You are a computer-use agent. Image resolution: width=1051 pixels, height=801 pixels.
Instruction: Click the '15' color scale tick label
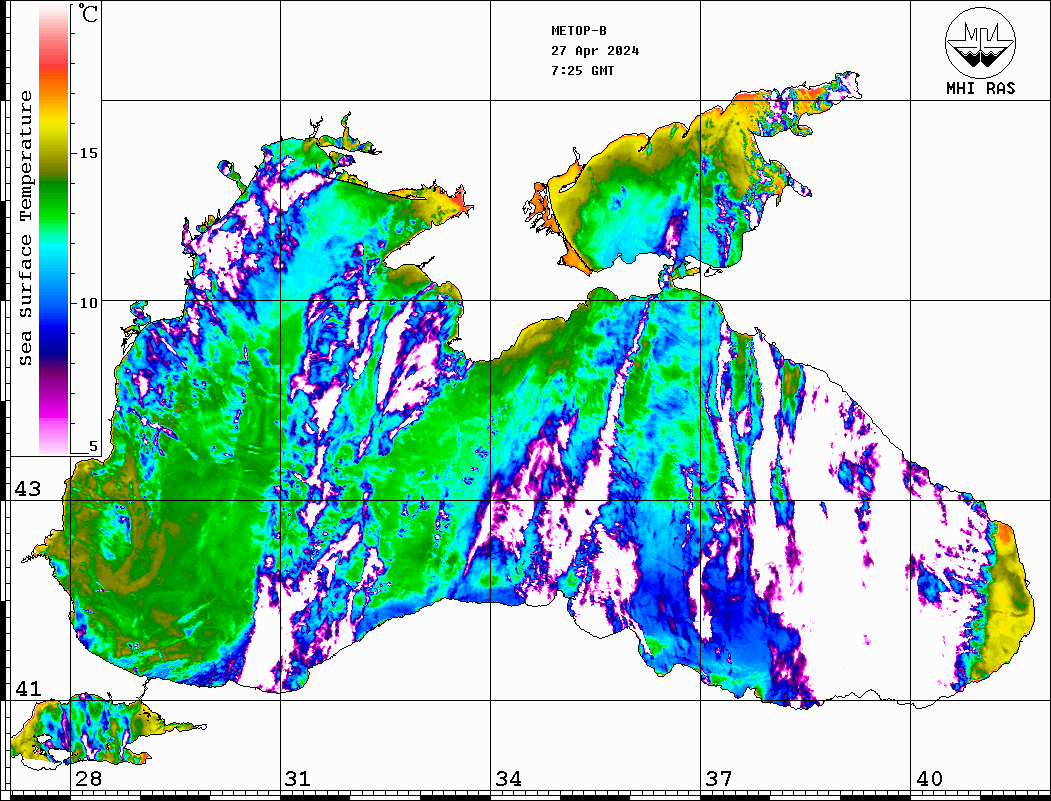(88, 153)
